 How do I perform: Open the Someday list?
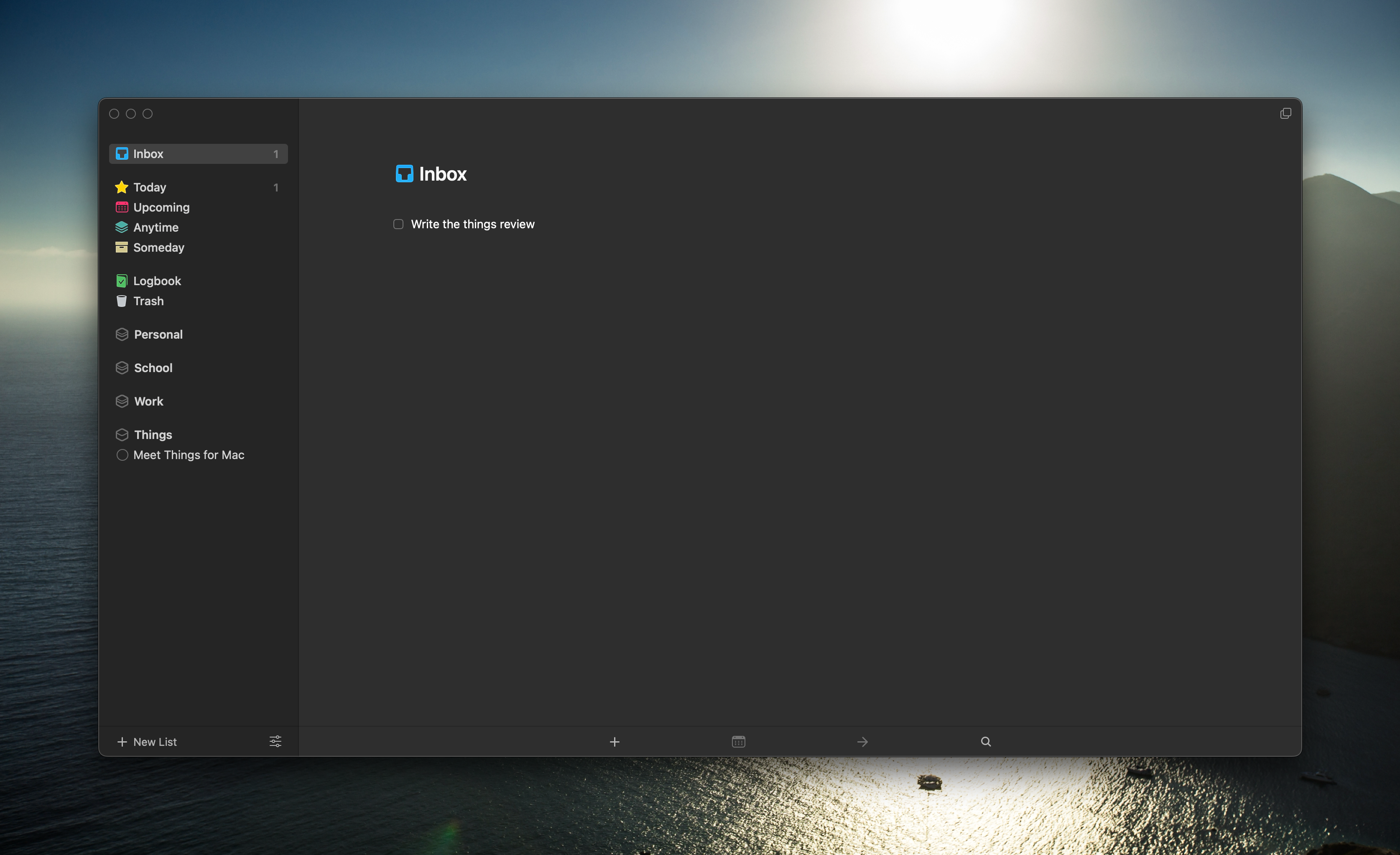pos(158,247)
